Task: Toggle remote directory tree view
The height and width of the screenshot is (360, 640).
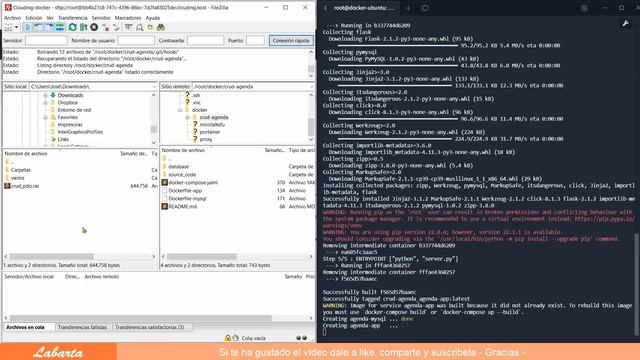Action: point(49,27)
